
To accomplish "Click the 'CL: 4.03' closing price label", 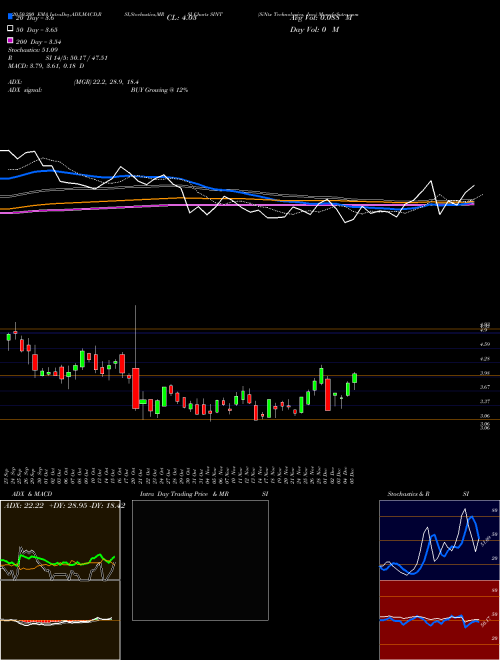I will click(181, 18).
